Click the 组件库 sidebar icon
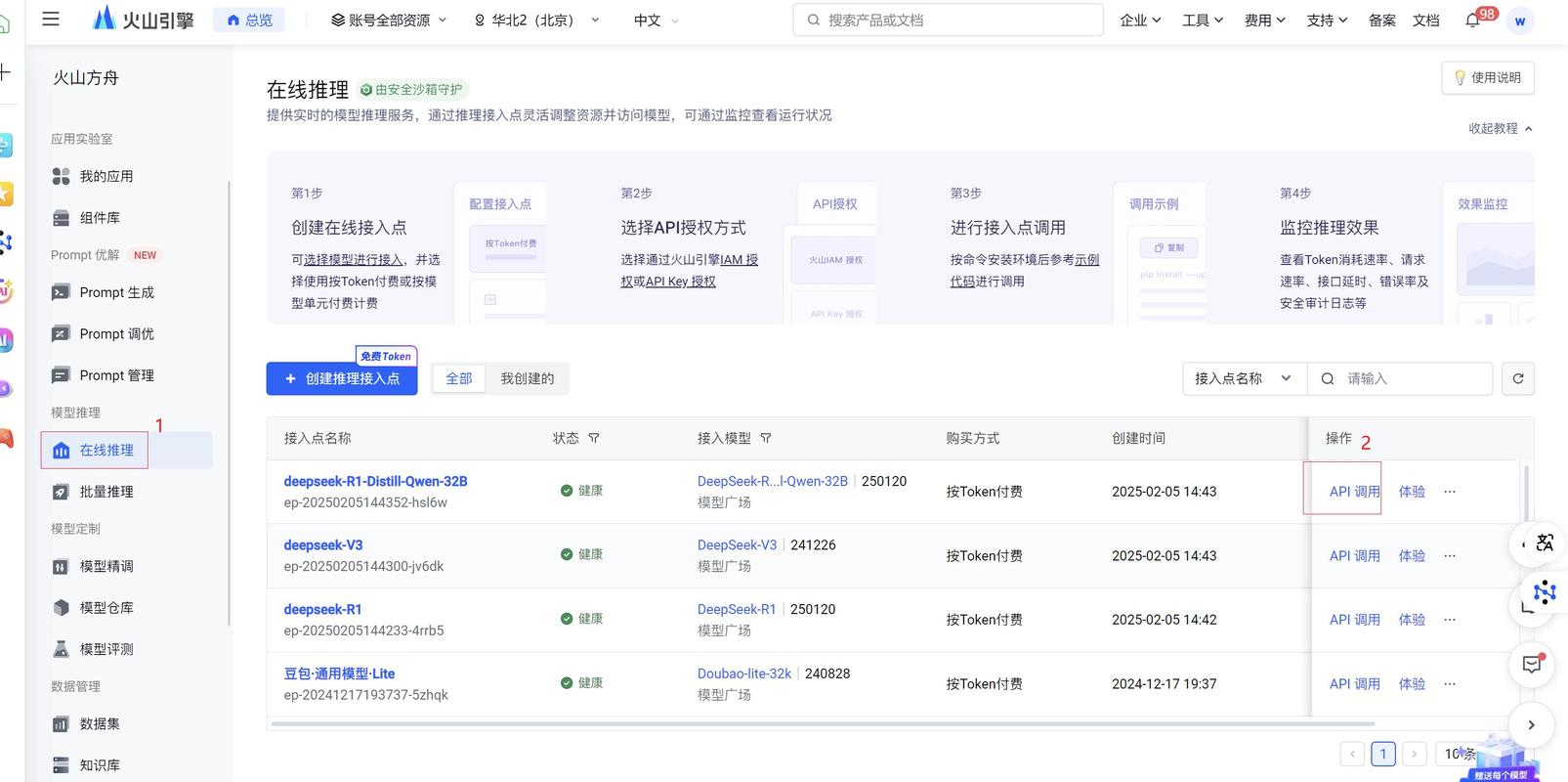 click(x=61, y=217)
